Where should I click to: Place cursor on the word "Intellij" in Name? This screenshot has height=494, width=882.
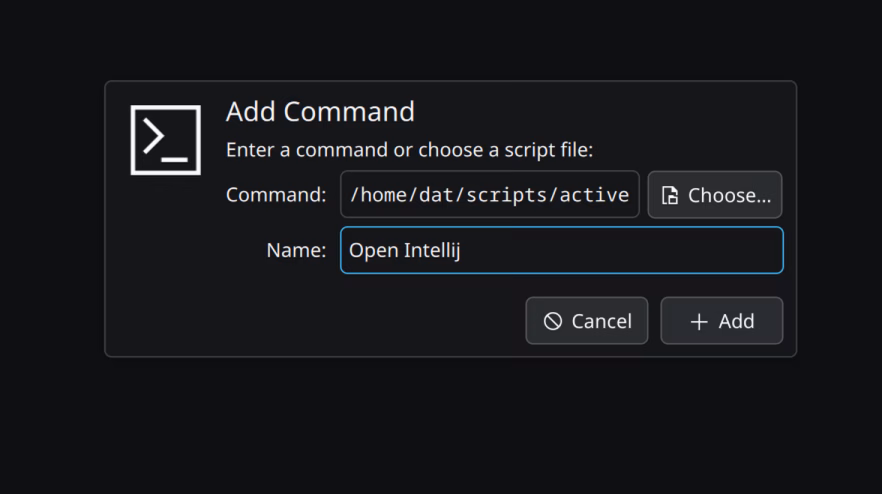[431, 250]
